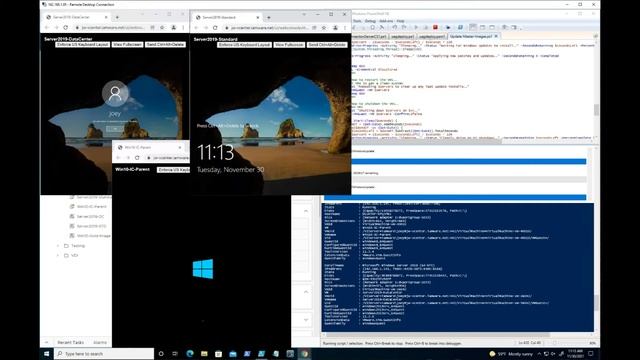Open Tools menu in PowerShell ISE
Screen dimensions: 640x360
(357, 21)
